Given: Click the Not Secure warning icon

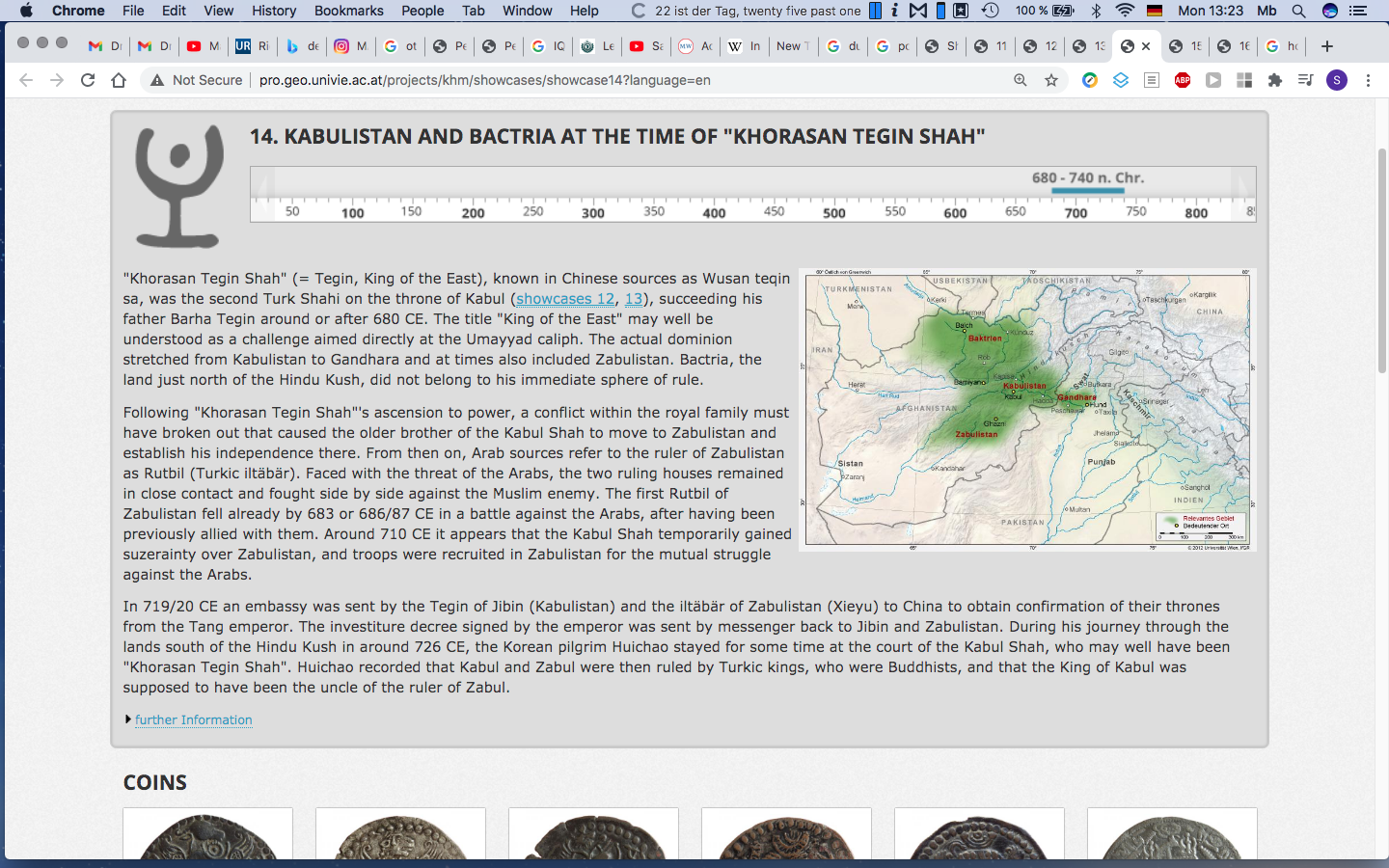Looking at the screenshot, I should click(x=157, y=80).
